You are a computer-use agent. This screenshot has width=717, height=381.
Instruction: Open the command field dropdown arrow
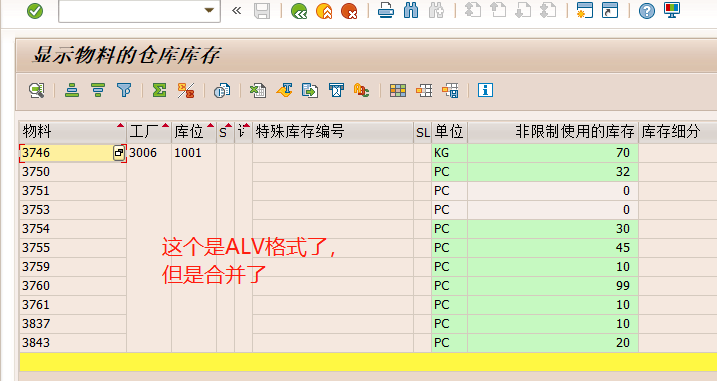coord(209,11)
